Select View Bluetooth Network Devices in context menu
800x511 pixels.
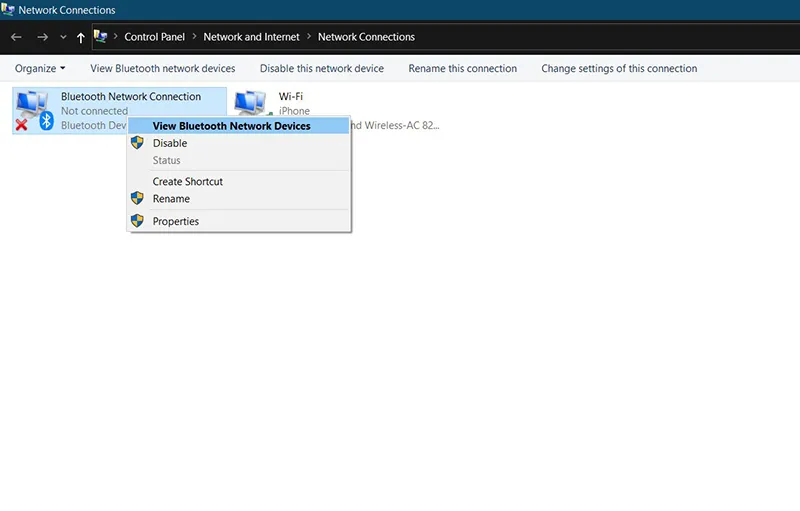click(x=231, y=126)
